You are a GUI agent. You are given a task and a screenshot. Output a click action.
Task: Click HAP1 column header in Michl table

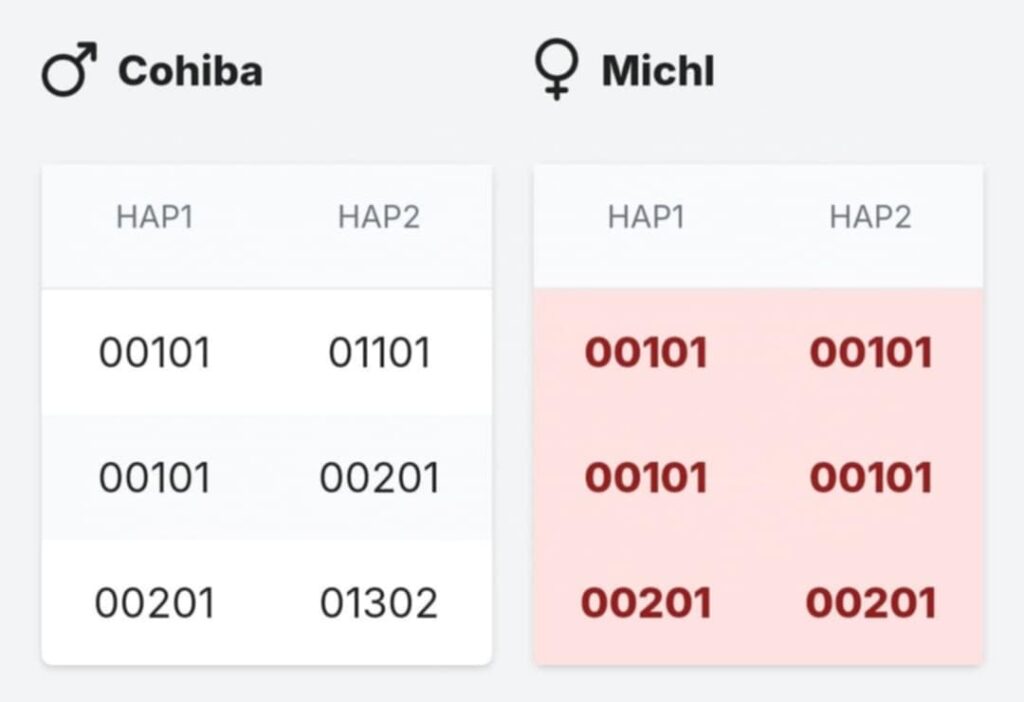tap(646, 217)
